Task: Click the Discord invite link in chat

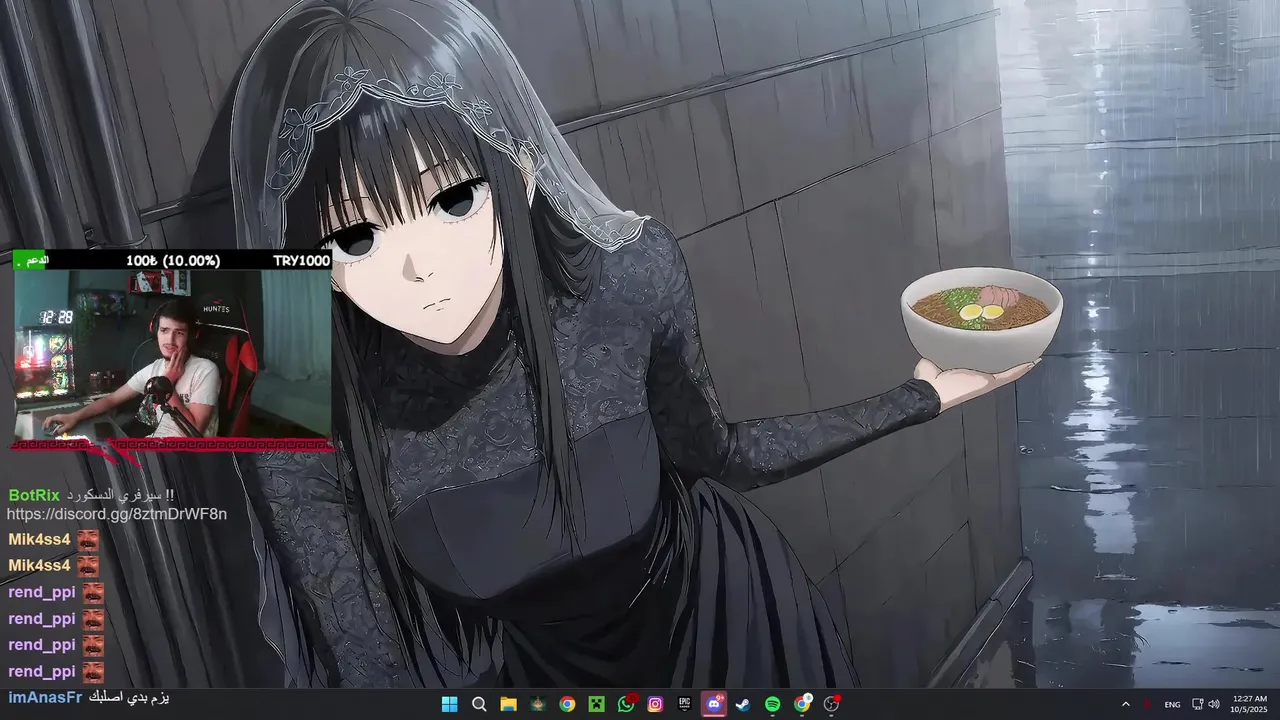Action: pos(117,514)
